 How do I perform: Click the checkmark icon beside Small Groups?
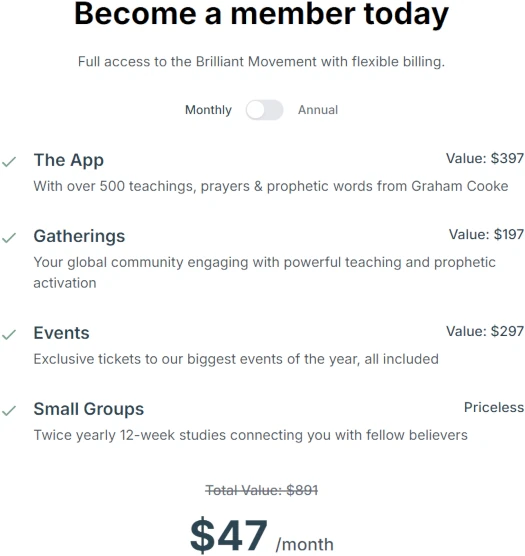tap(9, 411)
